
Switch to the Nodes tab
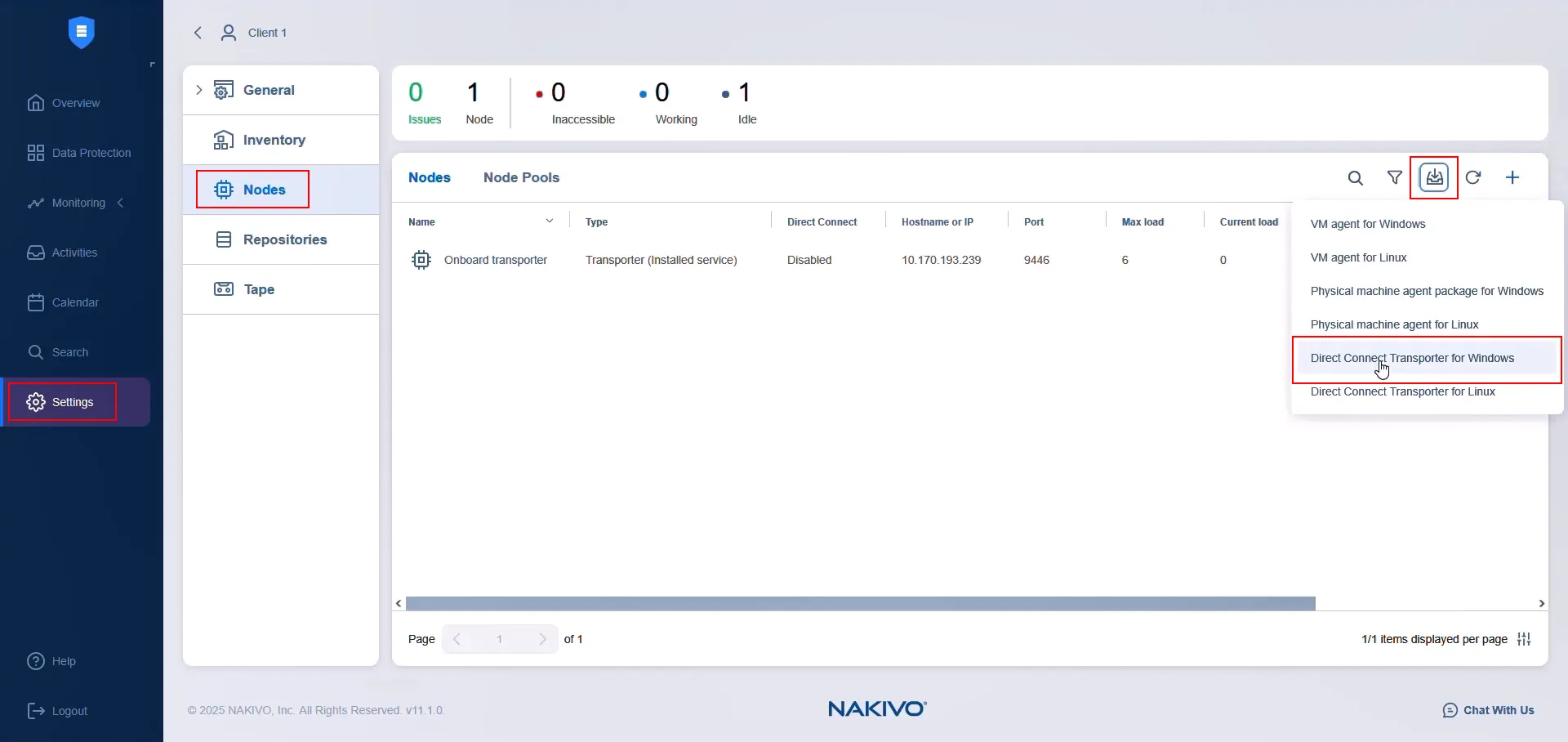(430, 177)
